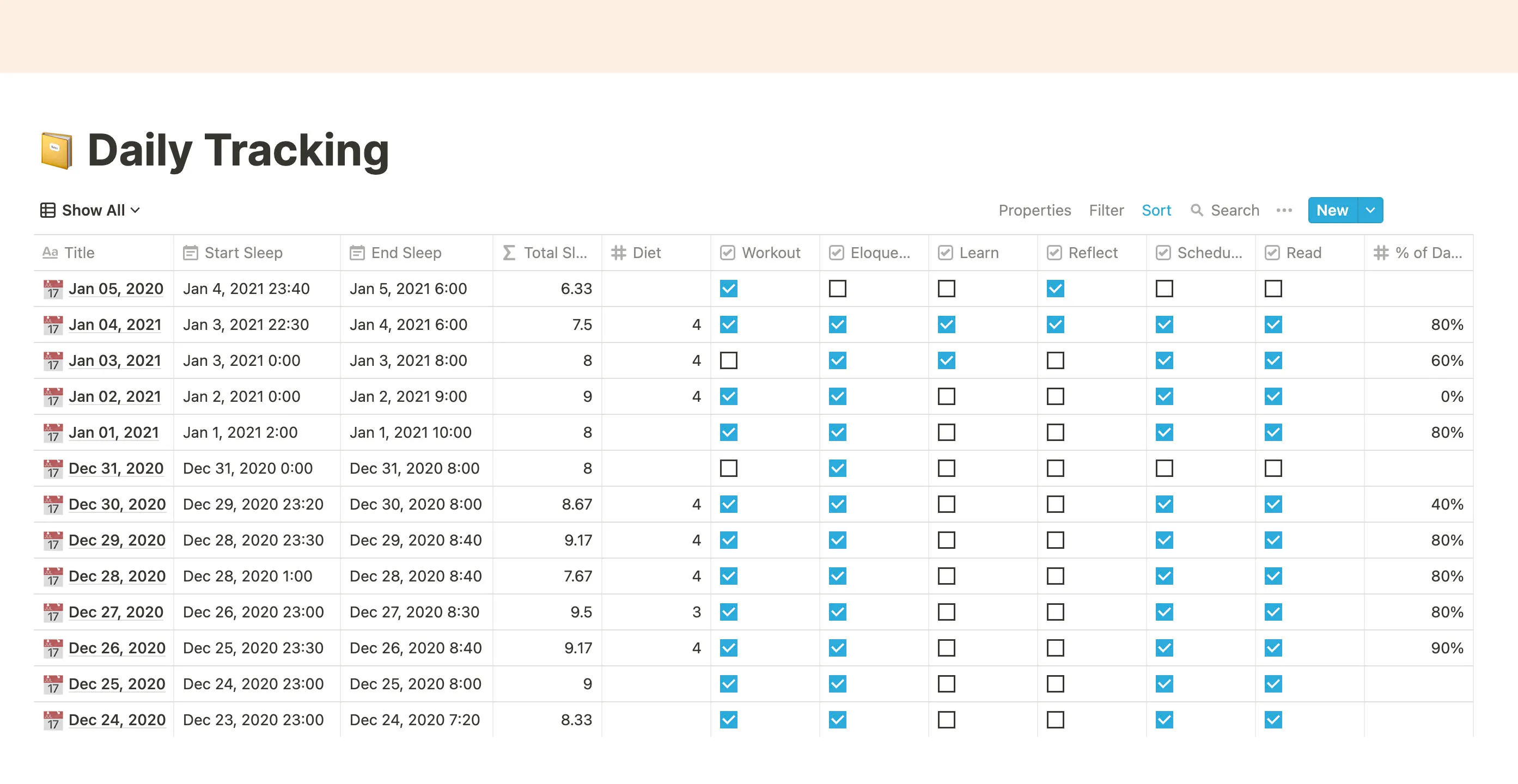Viewport: 1518px width, 784px height.
Task: Click the checkbox icon on the Workout column header
Action: (x=728, y=253)
